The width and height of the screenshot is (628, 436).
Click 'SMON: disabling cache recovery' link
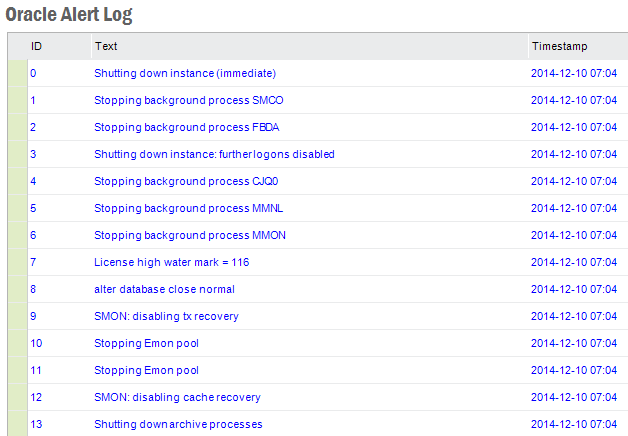(174, 397)
